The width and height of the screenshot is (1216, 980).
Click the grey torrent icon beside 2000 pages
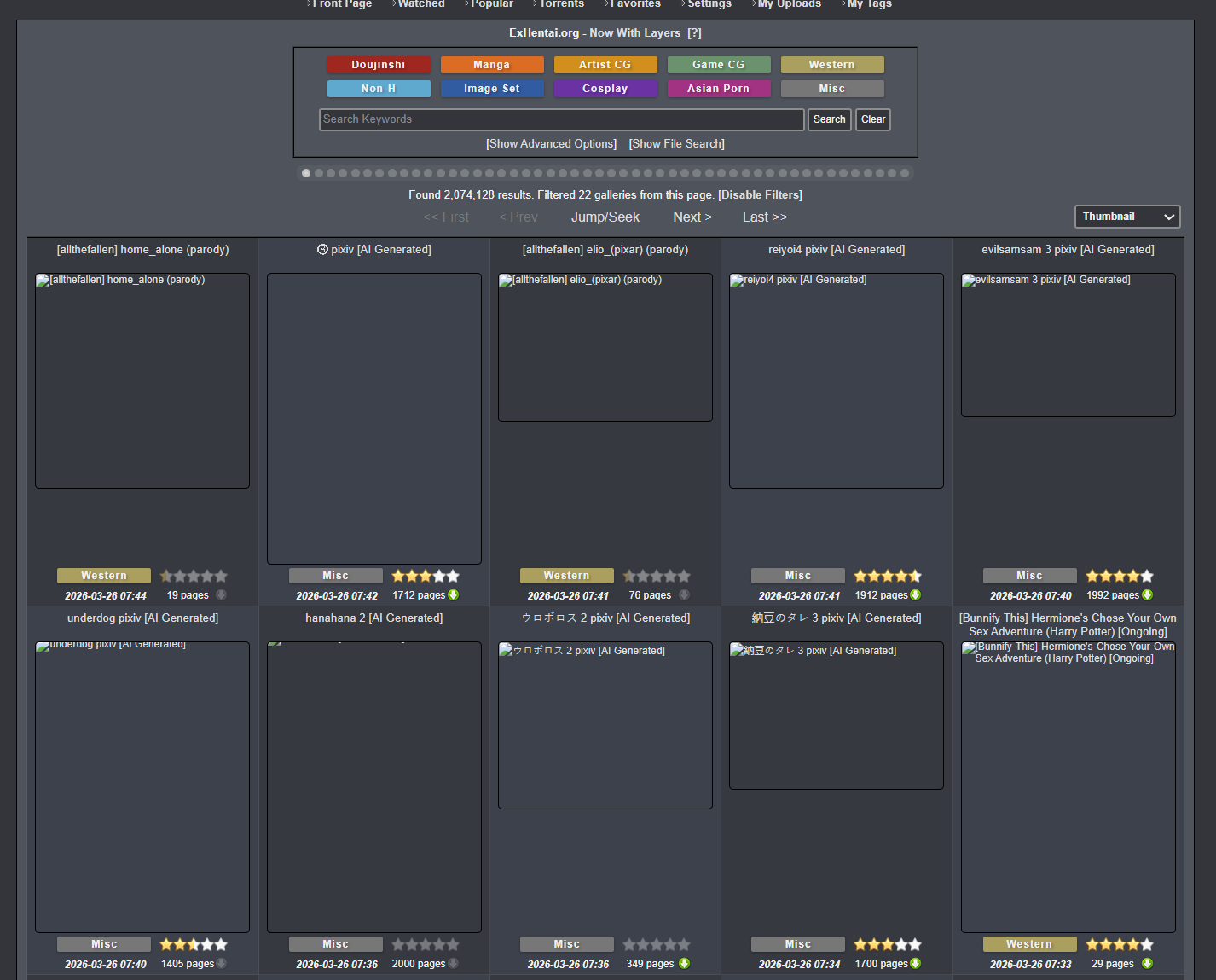click(x=454, y=964)
